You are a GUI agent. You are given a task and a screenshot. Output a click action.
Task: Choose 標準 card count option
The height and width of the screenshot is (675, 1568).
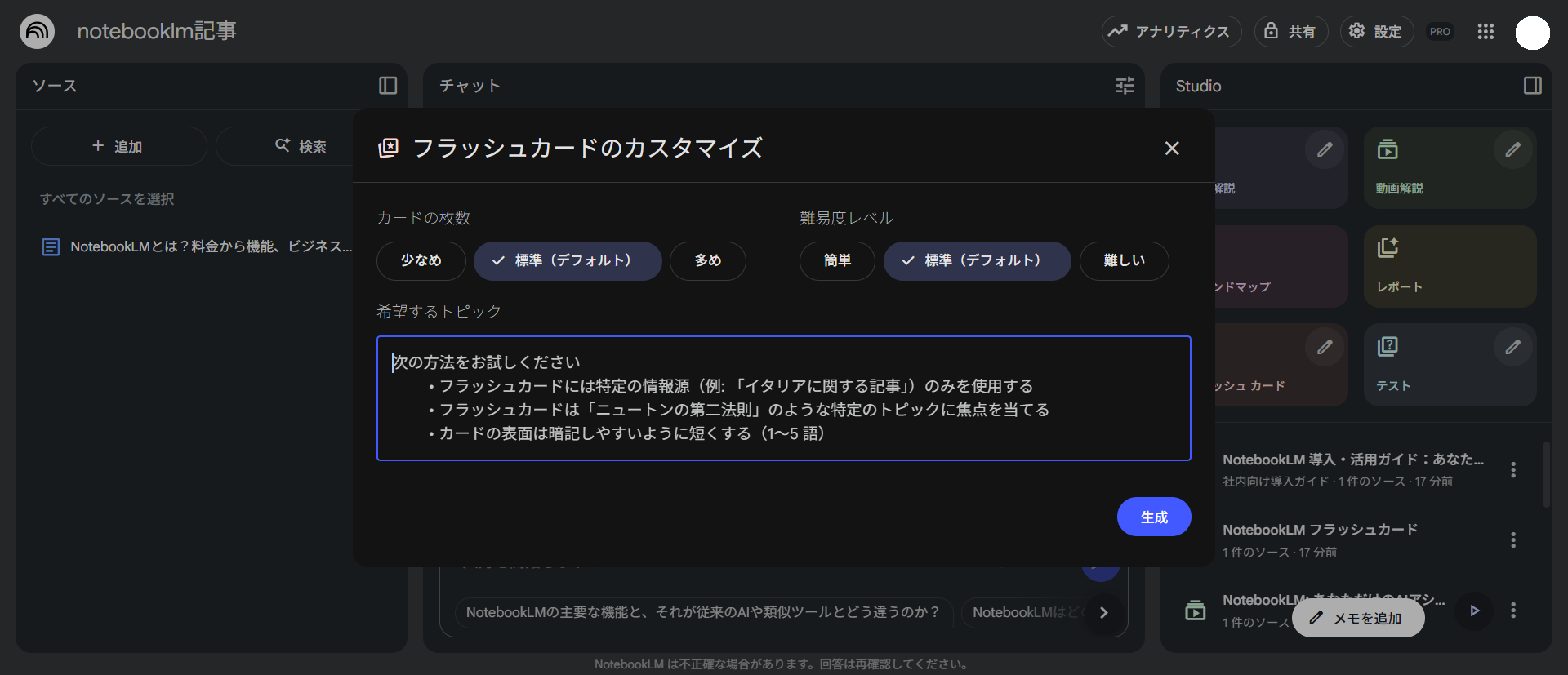coord(568,260)
